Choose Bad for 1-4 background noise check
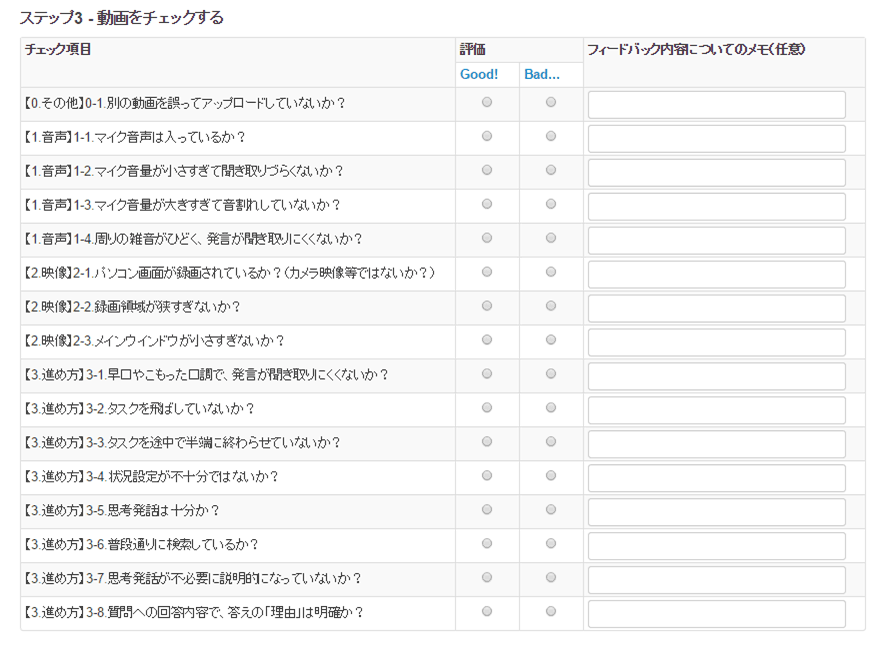The width and height of the screenshot is (884, 646). (x=551, y=239)
